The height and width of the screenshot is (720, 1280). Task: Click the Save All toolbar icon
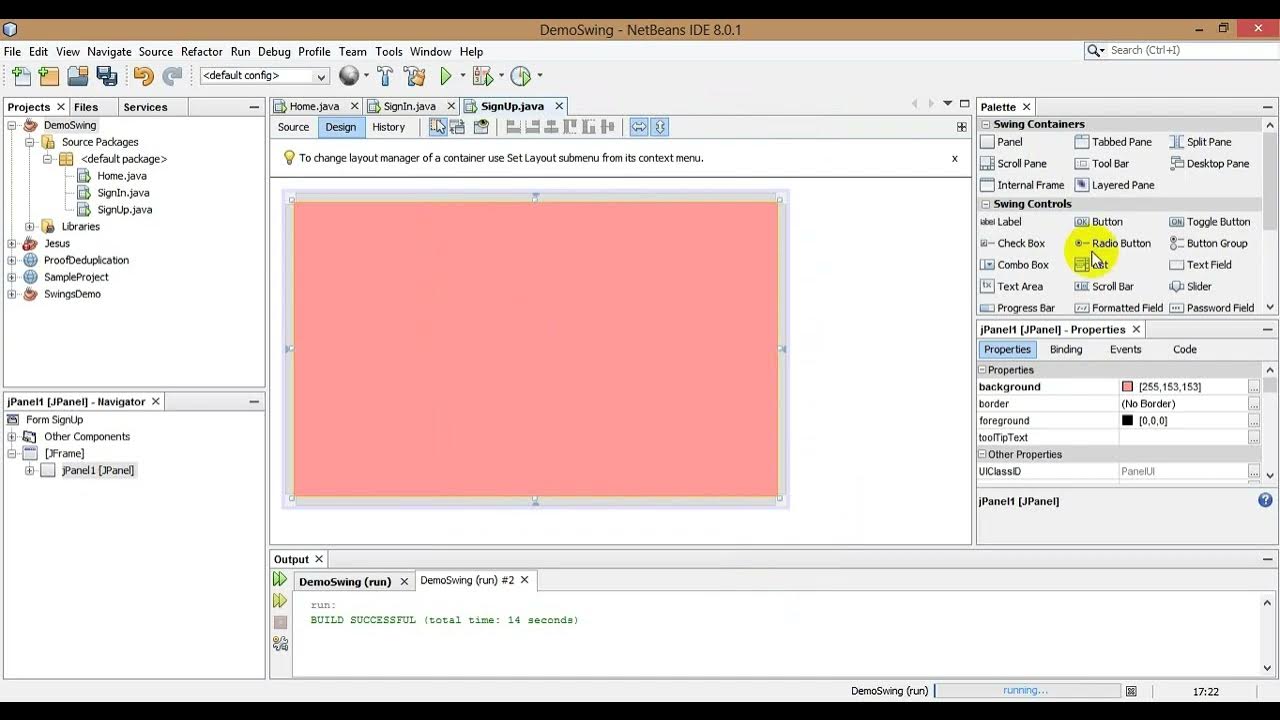pos(107,76)
